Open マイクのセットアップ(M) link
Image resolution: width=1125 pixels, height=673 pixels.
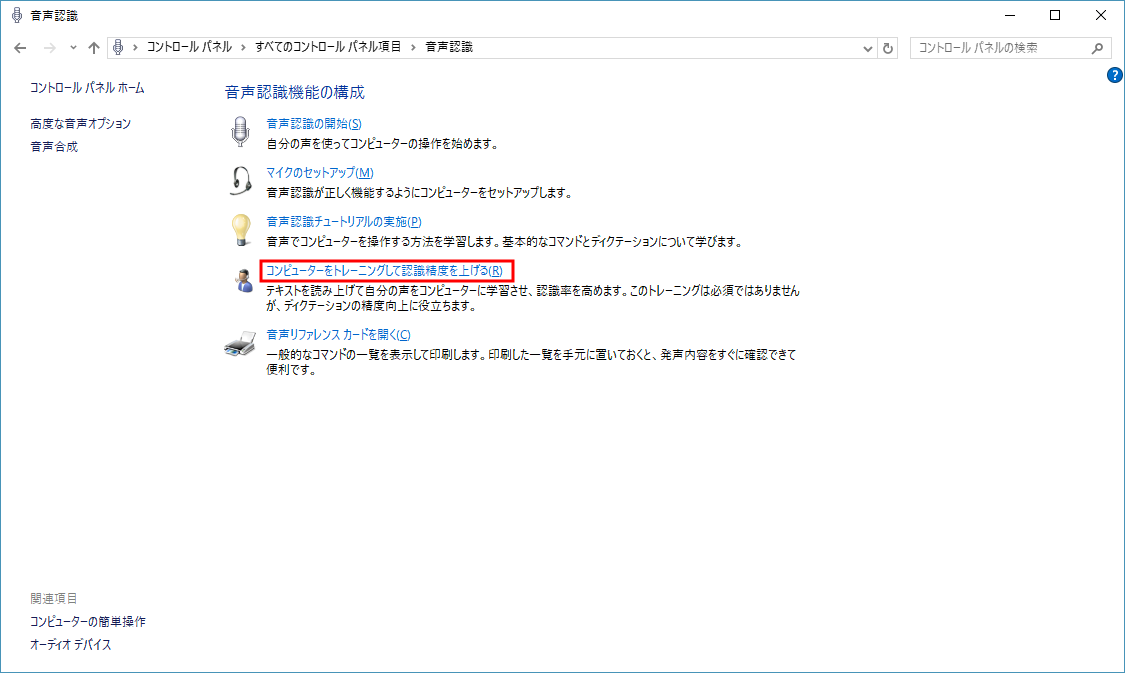click(x=320, y=172)
